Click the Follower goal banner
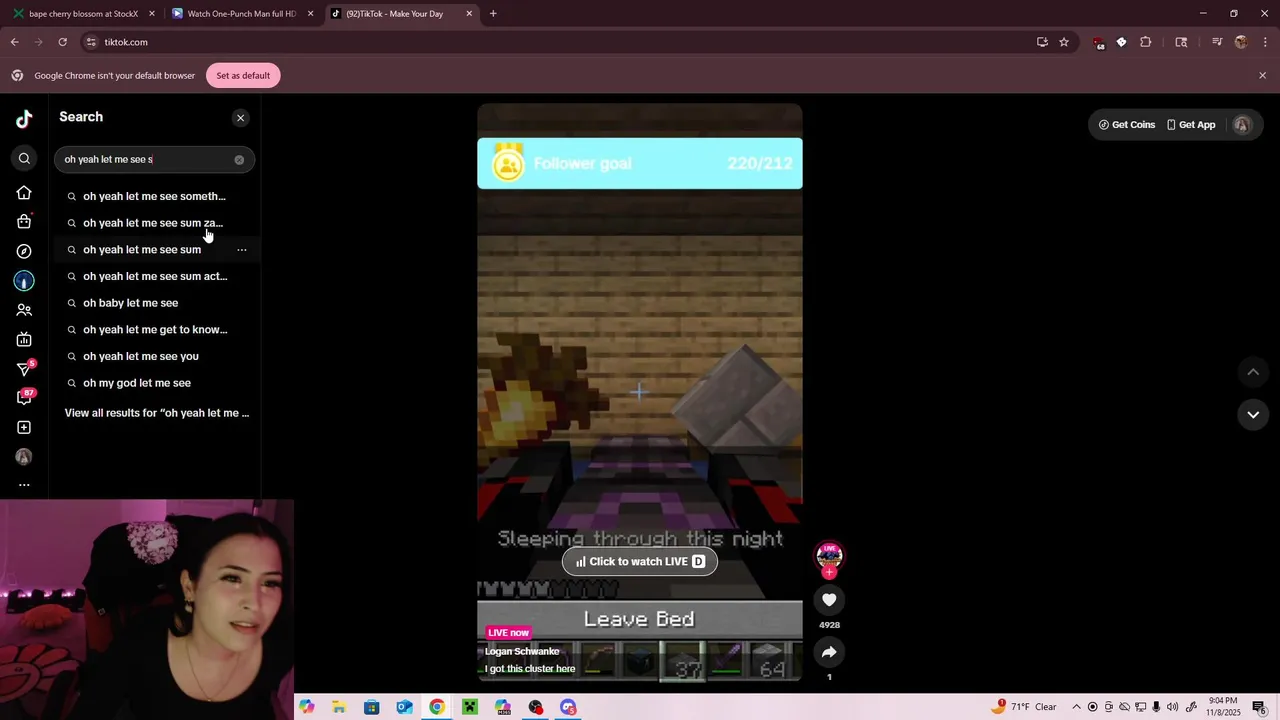The width and height of the screenshot is (1280, 720). [640, 163]
